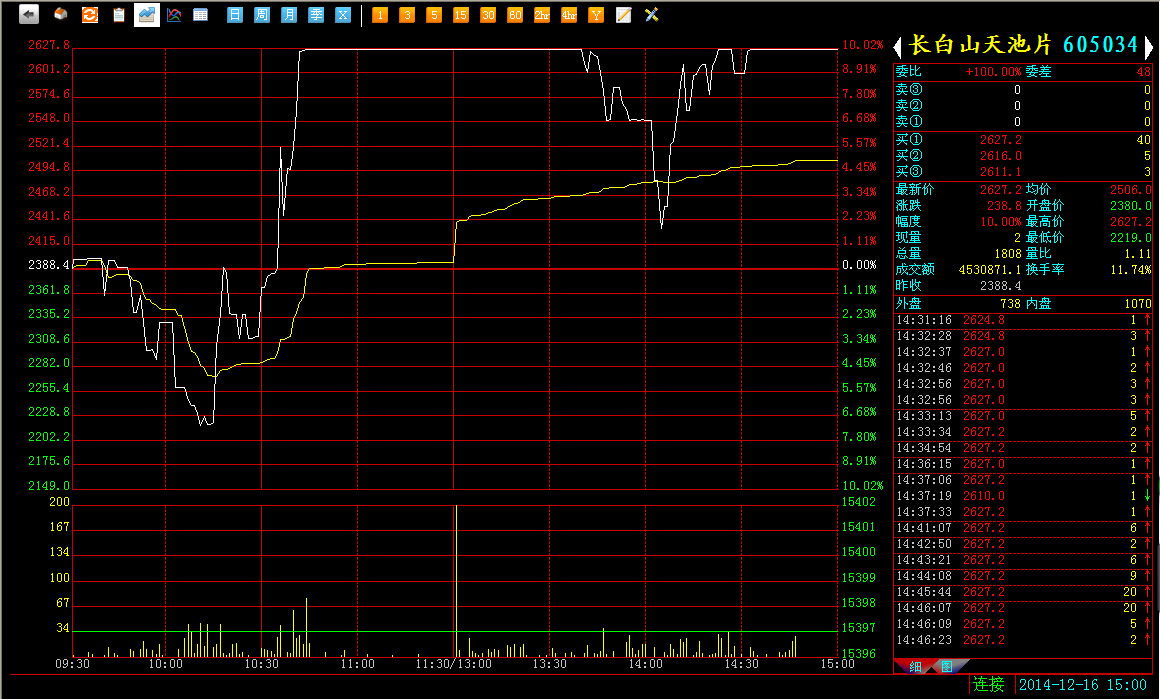Image resolution: width=1160 pixels, height=699 pixels.
Task: Click the 10:30 time axis label
Action: click(x=262, y=663)
